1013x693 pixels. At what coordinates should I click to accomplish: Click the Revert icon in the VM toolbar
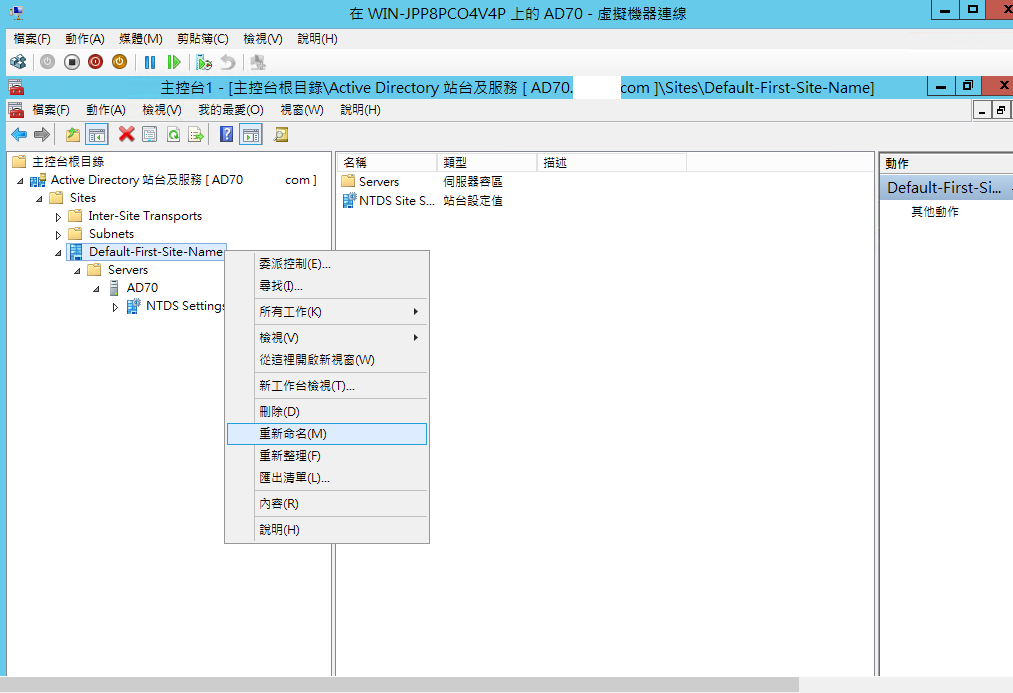pyautogui.click(x=228, y=62)
